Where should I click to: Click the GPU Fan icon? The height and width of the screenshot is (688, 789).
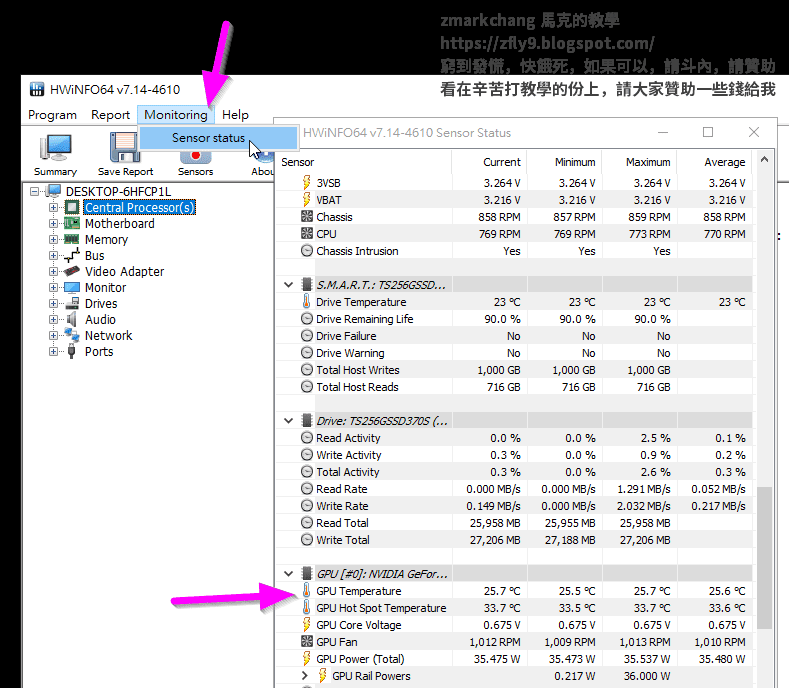pyautogui.click(x=307, y=641)
